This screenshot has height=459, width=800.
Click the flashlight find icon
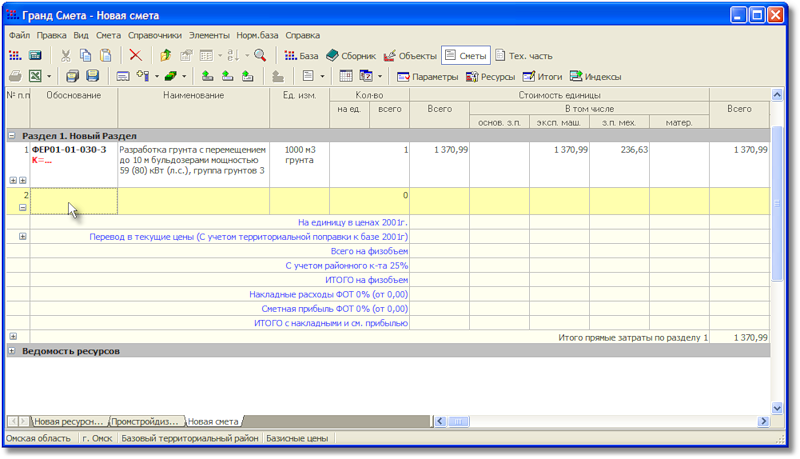(143, 76)
